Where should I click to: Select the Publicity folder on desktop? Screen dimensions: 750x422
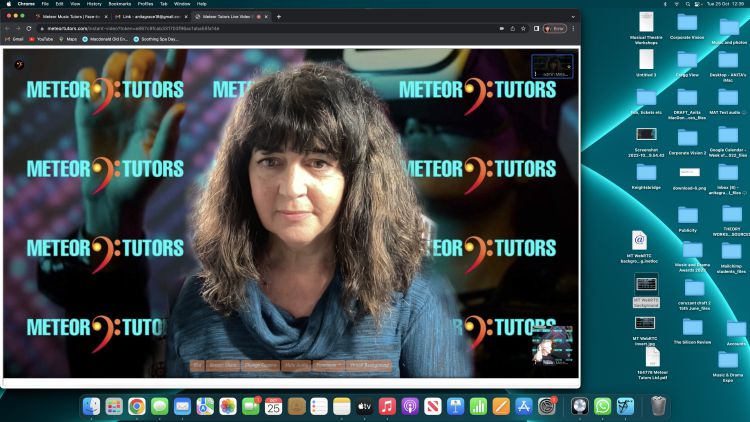click(x=687, y=219)
